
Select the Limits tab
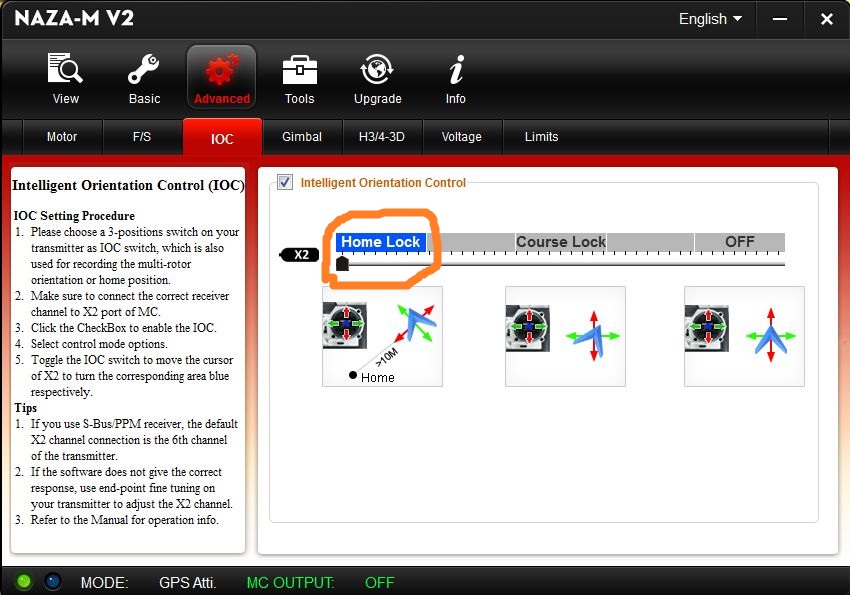point(541,137)
